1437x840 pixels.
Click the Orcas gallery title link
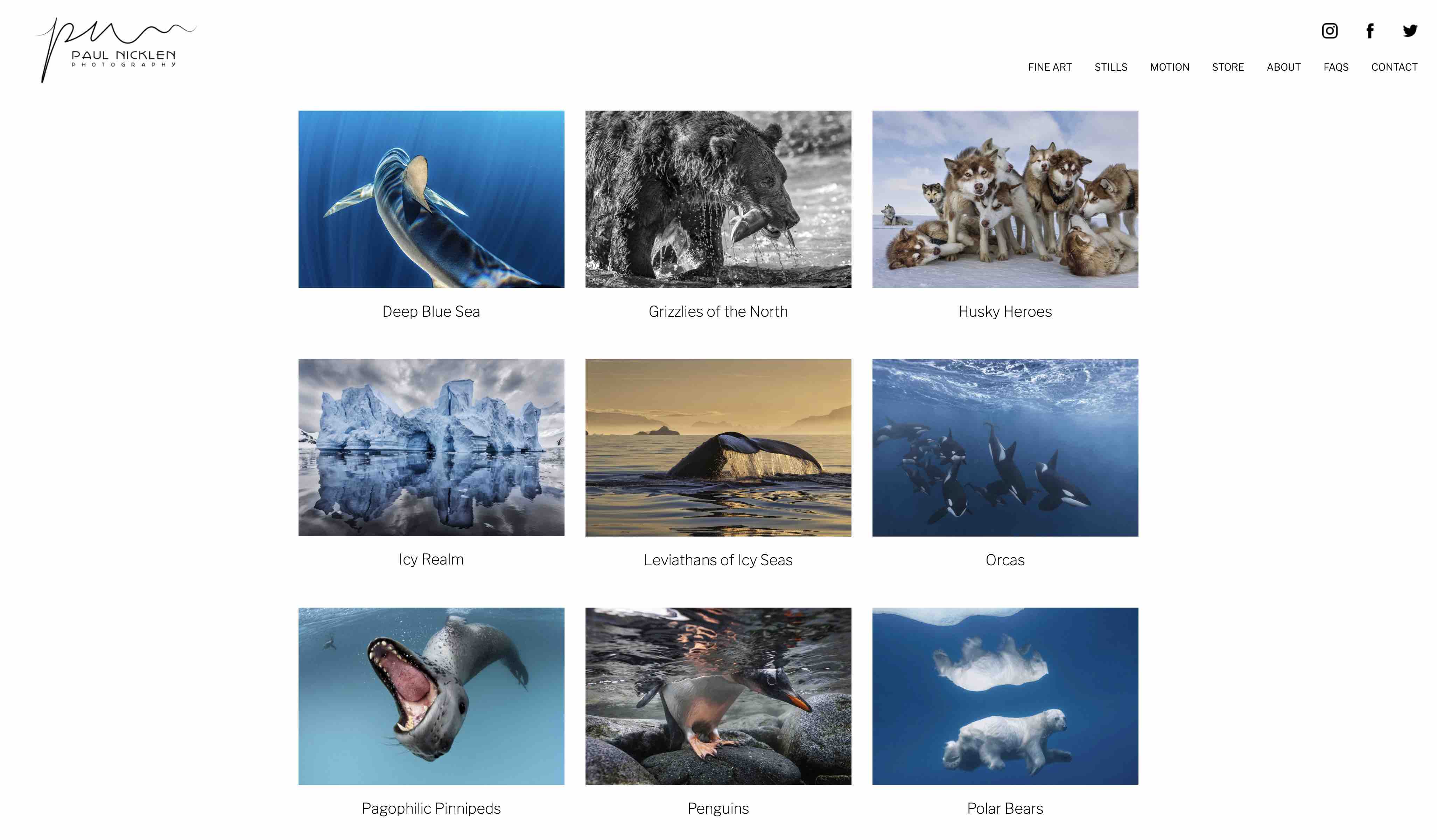[x=1005, y=560]
